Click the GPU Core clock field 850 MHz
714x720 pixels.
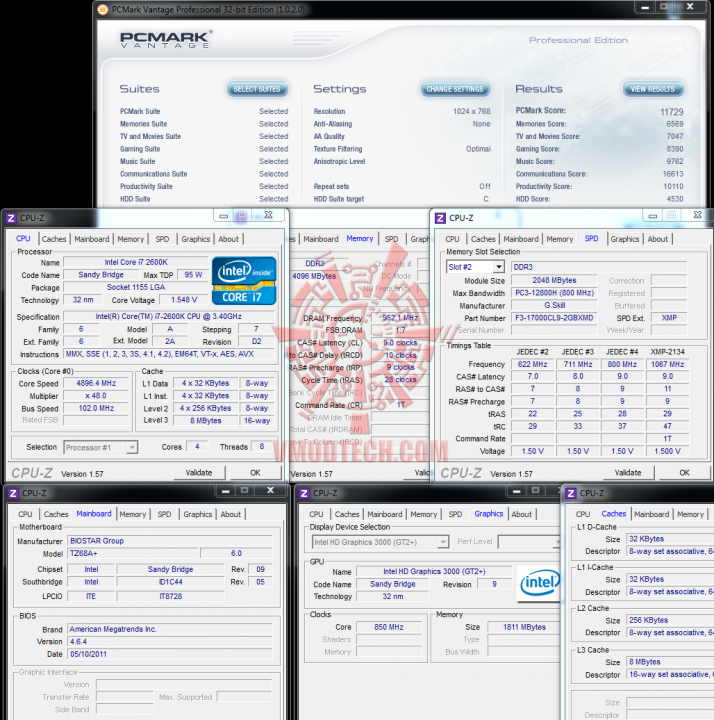point(388,627)
